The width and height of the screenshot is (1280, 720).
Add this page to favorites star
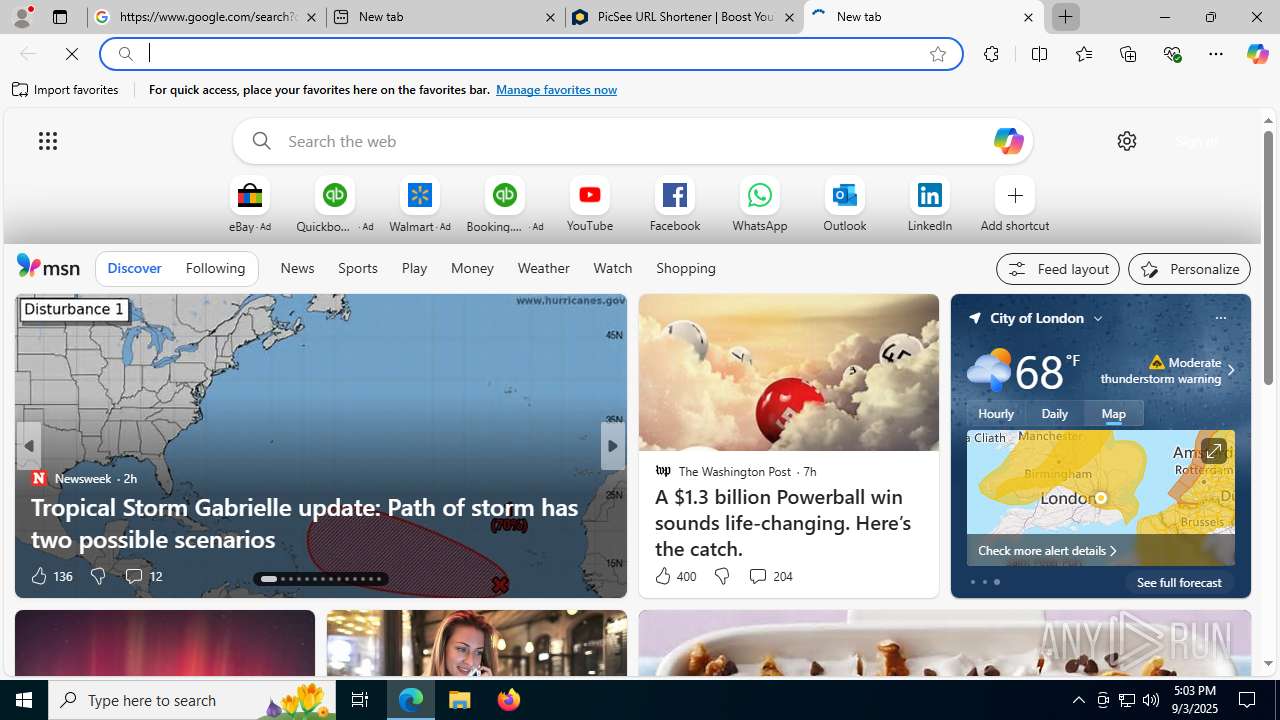pos(938,54)
